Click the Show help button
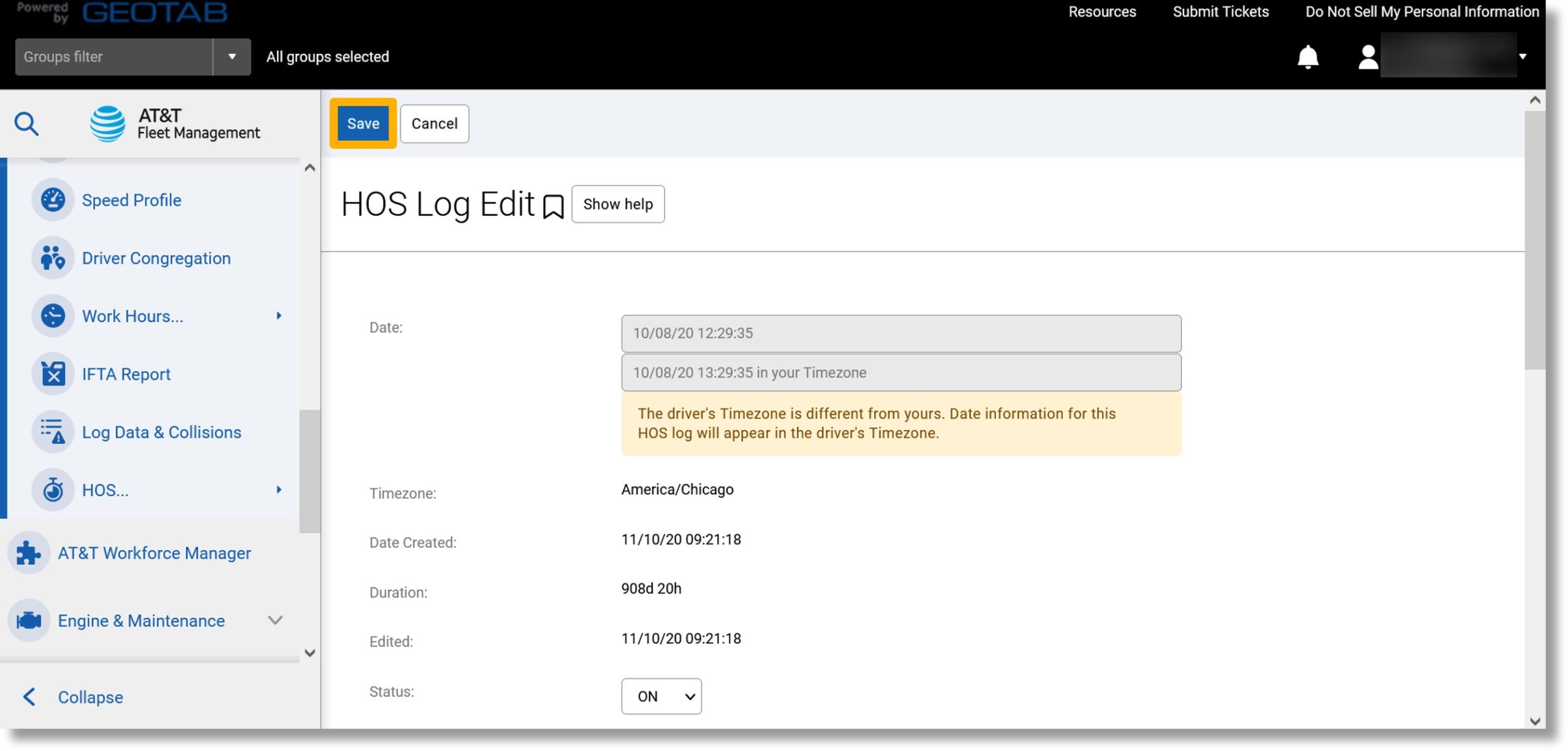 [618, 204]
